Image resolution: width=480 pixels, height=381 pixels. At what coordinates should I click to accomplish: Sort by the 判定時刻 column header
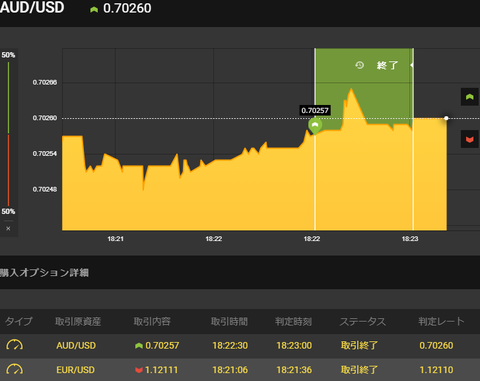[x=293, y=321]
